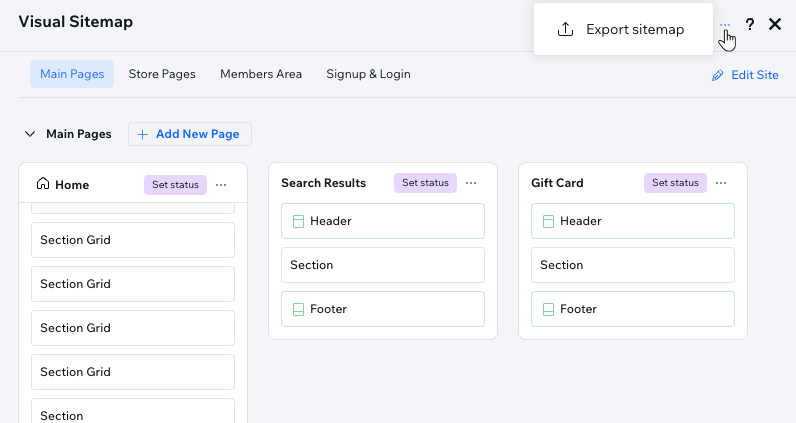Viewport: 796px width, 423px height.
Task: Click the Gift Card Footer icon
Action: pyautogui.click(x=548, y=309)
